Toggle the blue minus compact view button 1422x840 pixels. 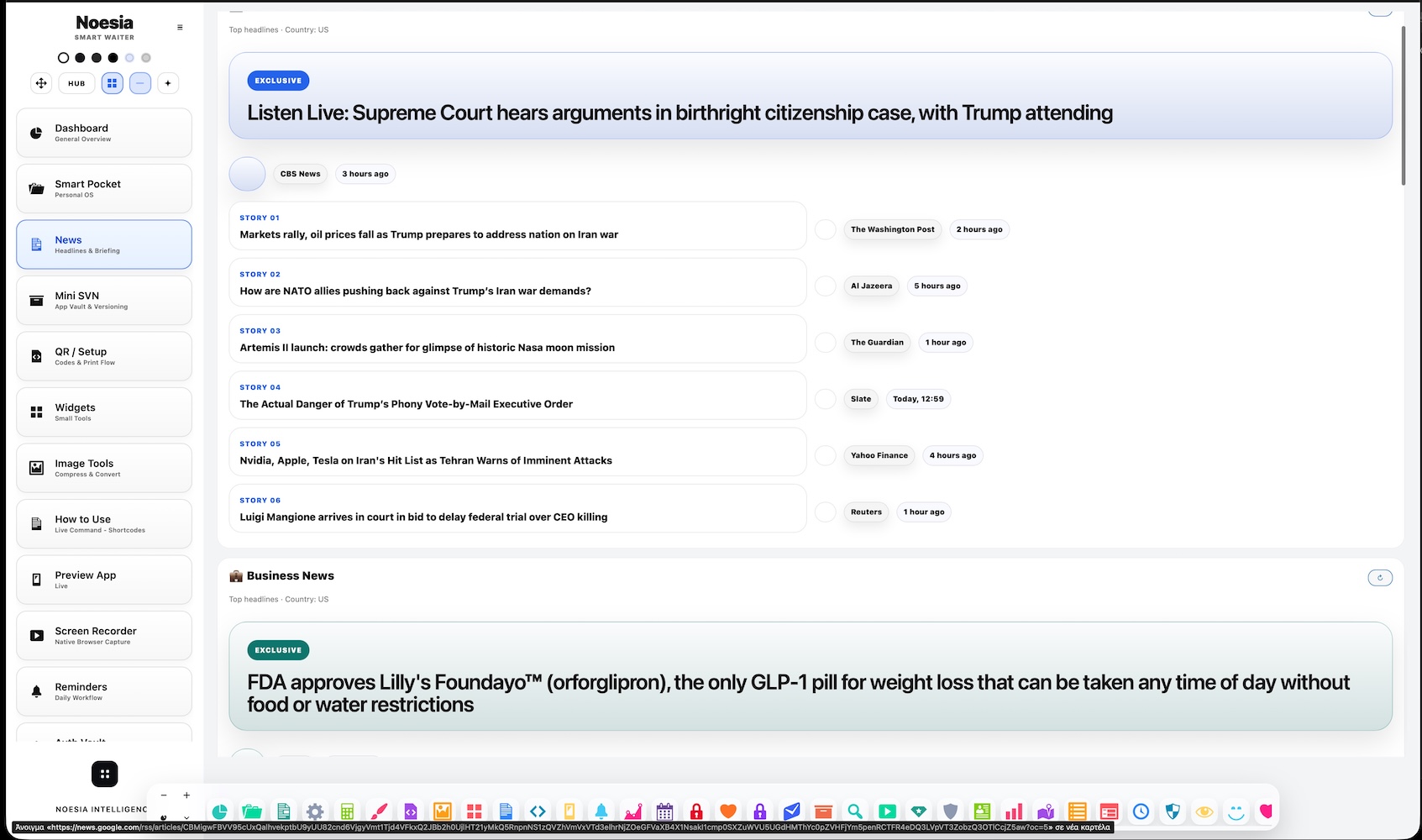(x=140, y=83)
